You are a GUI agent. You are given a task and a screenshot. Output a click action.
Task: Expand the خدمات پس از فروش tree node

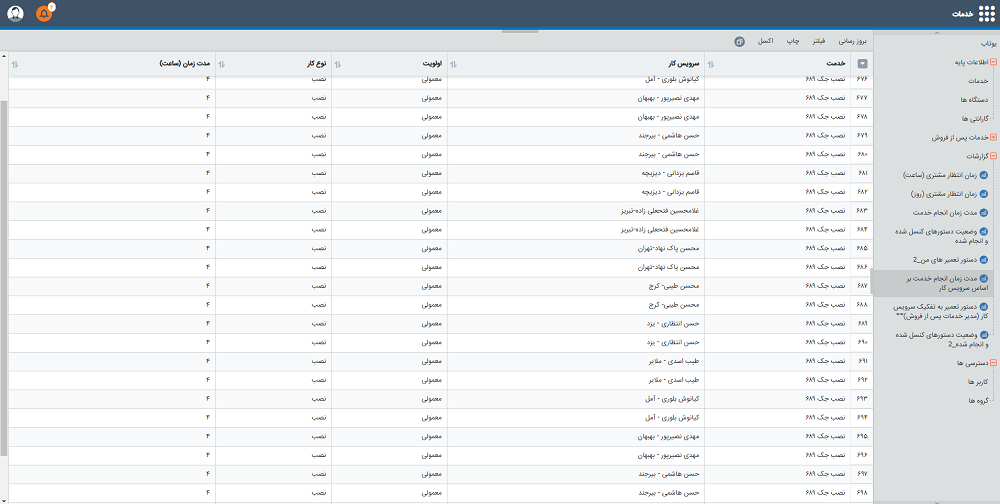(993, 137)
